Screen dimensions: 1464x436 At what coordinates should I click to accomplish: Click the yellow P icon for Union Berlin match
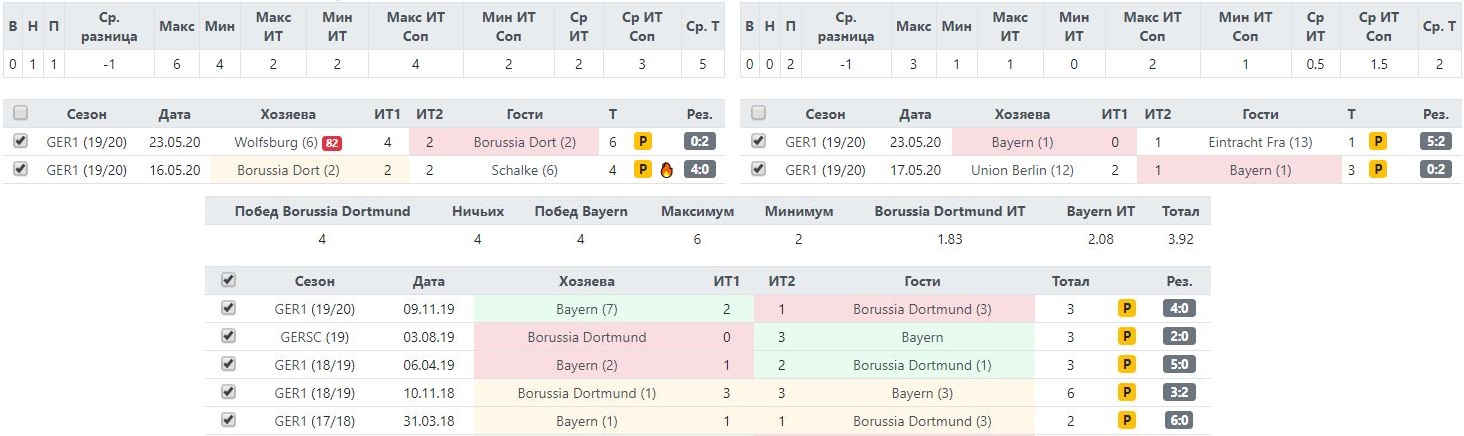point(1378,170)
